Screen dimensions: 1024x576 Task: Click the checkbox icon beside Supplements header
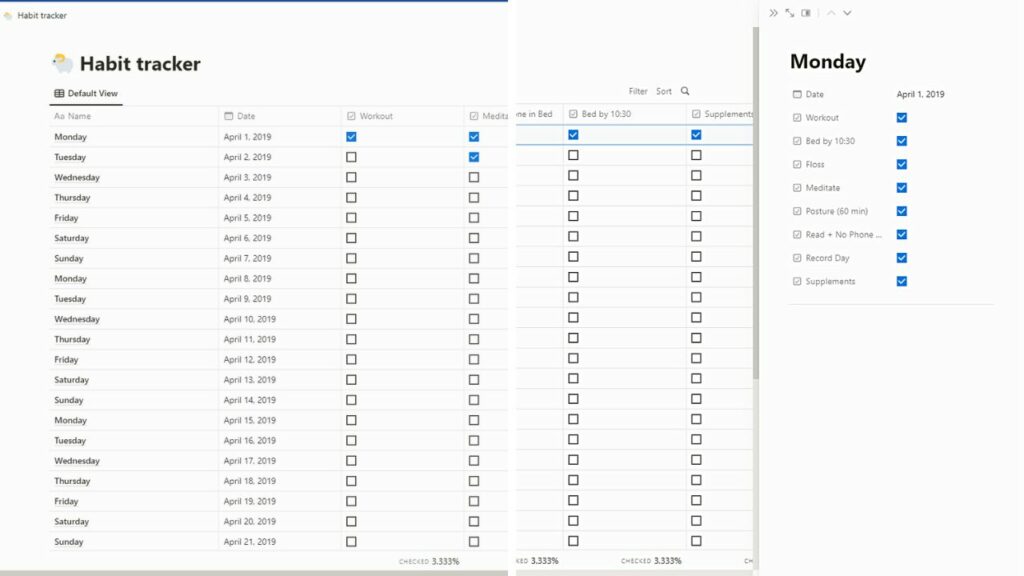coord(696,114)
